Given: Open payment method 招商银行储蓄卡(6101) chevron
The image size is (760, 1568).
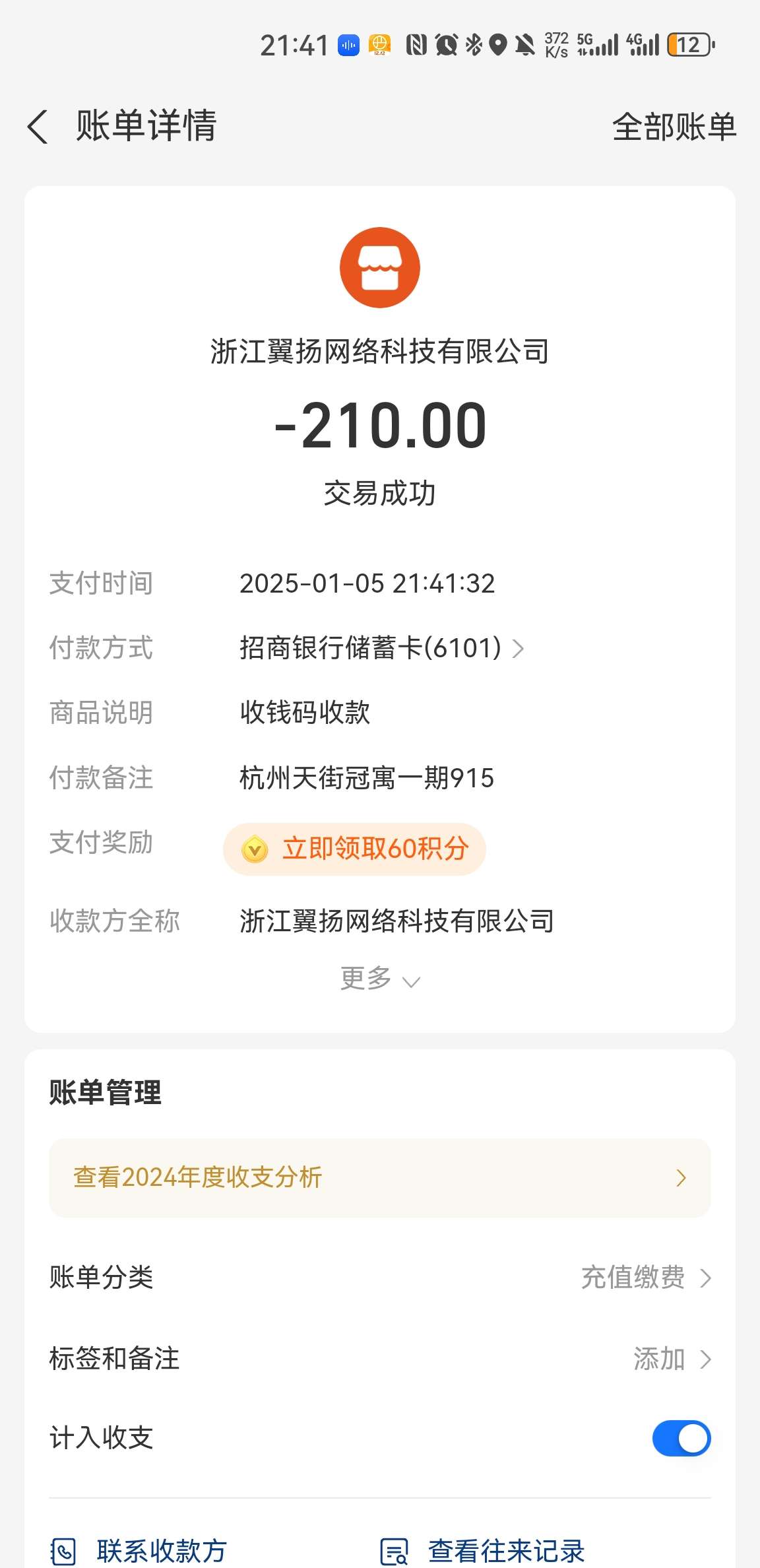Looking at the screenshot, I should 519,648.
